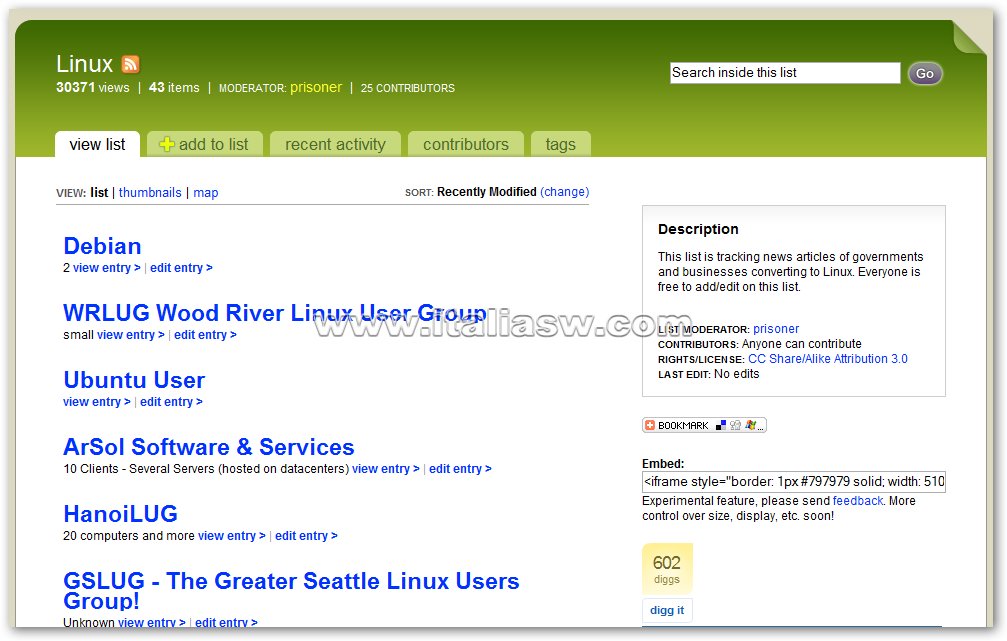Click the text 'Anyone can contribute'
Image resolution: width=1007 pixels, height=641 pixels.
801,344
